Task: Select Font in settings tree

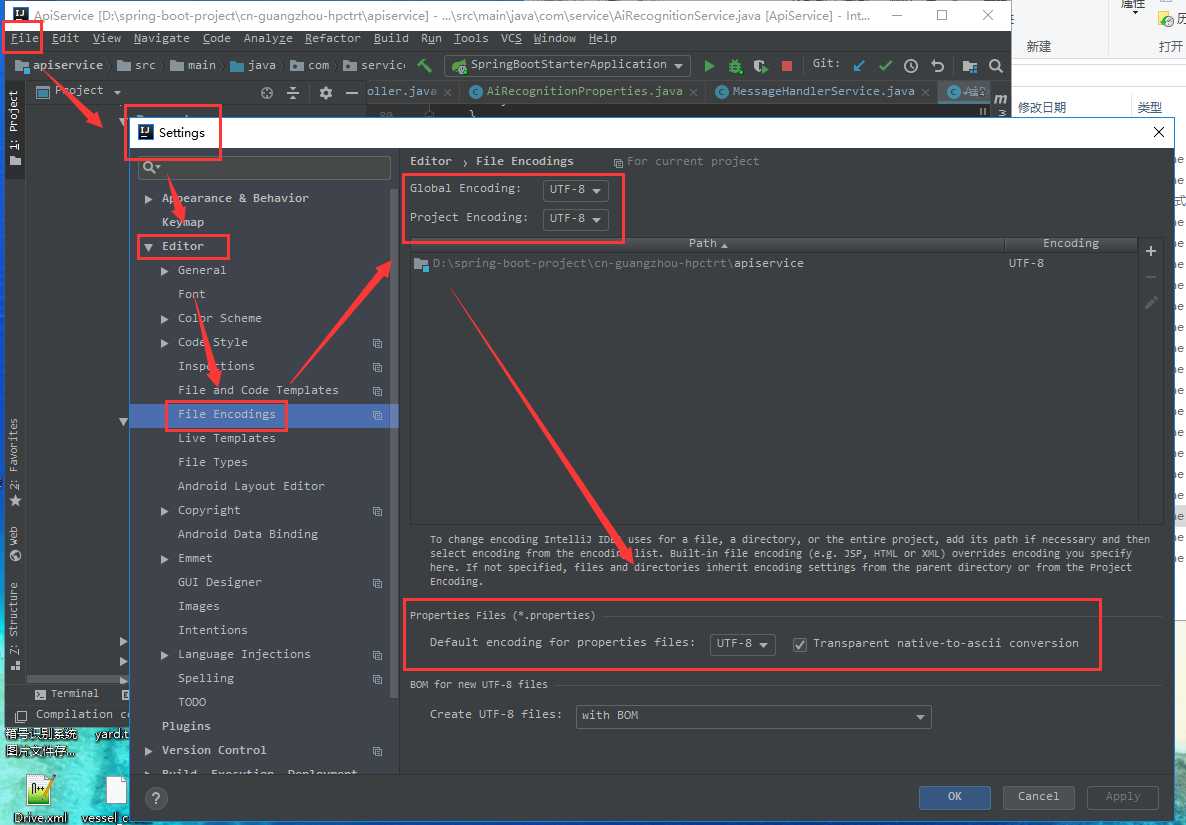Action: (191, 295)
